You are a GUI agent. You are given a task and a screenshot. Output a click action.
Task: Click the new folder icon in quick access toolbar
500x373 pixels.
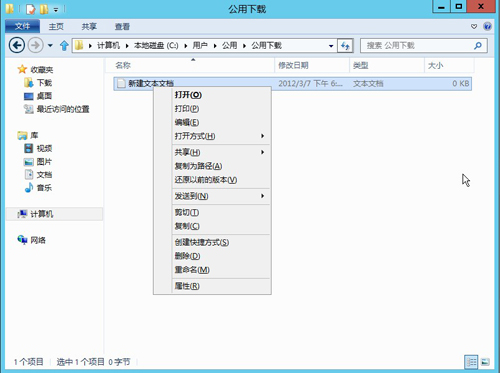coord(44,9)
